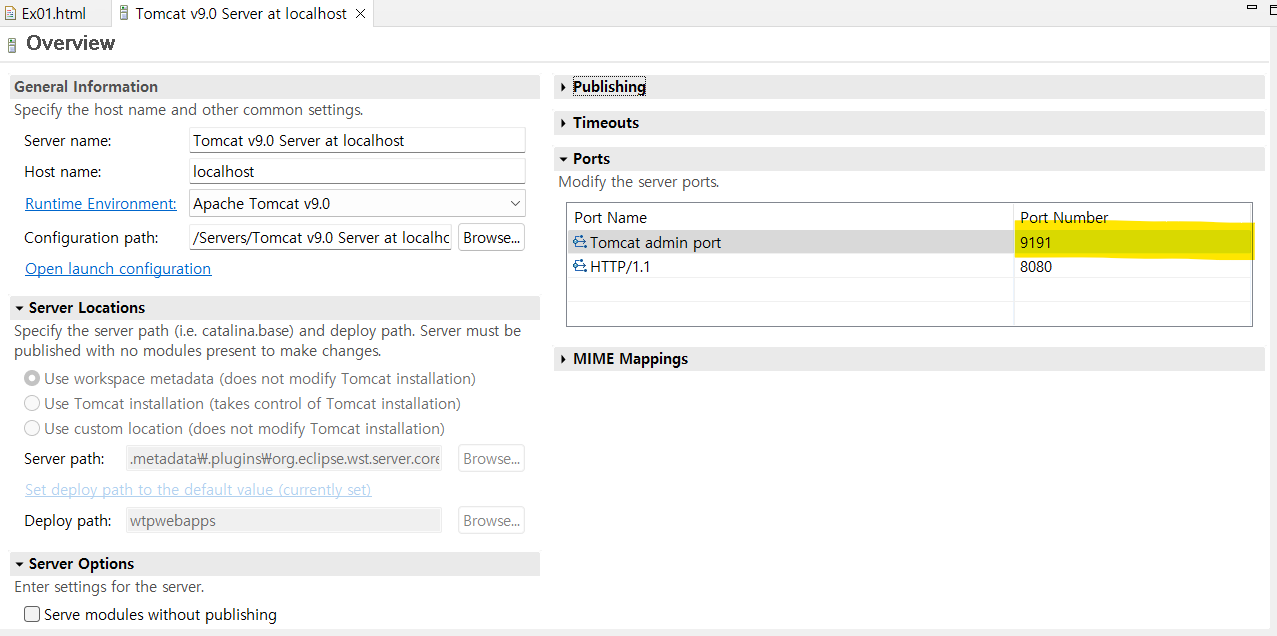The height and width of the screenshot is (636, 1277).
Task: Click the 9191 port number cell
Action: tap(1132, 242)
